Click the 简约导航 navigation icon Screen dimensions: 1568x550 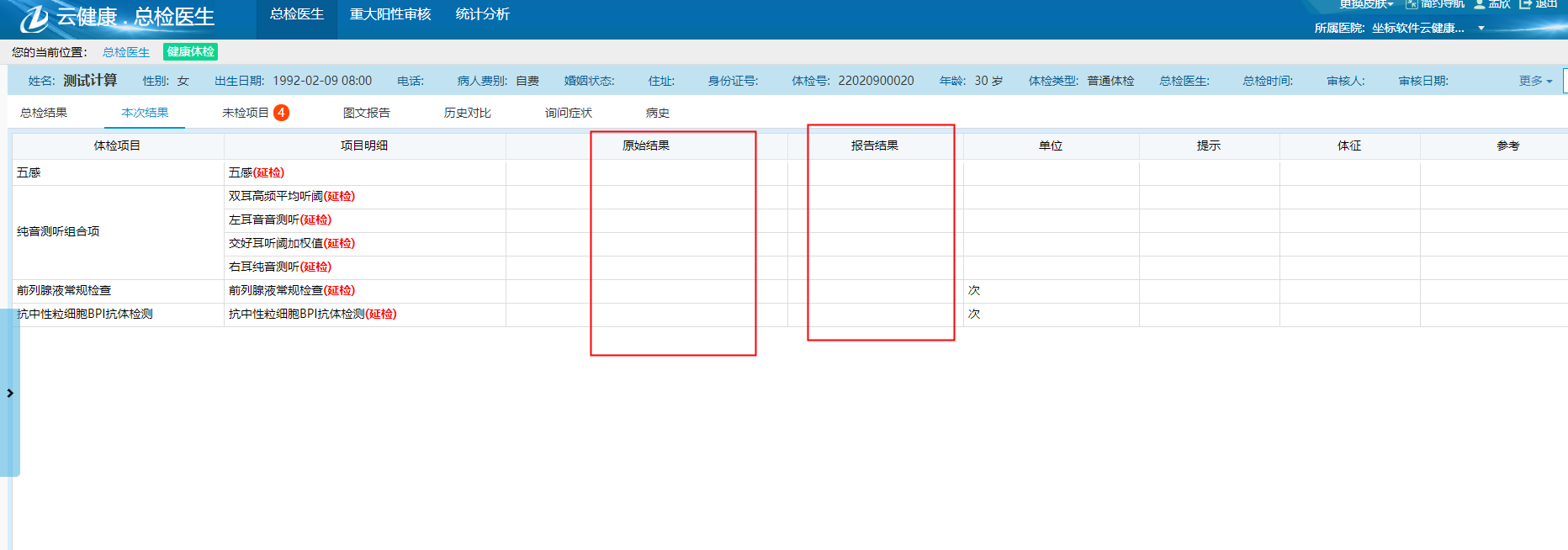tap(1412, 4)
